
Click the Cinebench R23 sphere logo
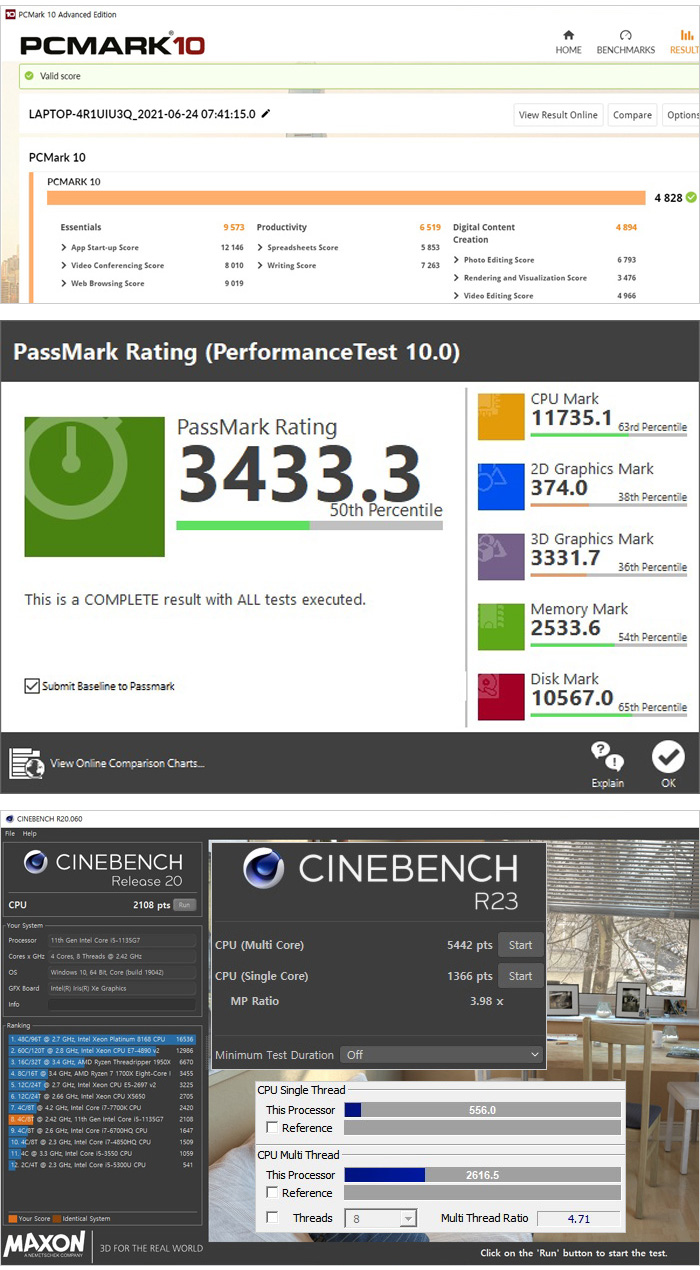[266, 869]
